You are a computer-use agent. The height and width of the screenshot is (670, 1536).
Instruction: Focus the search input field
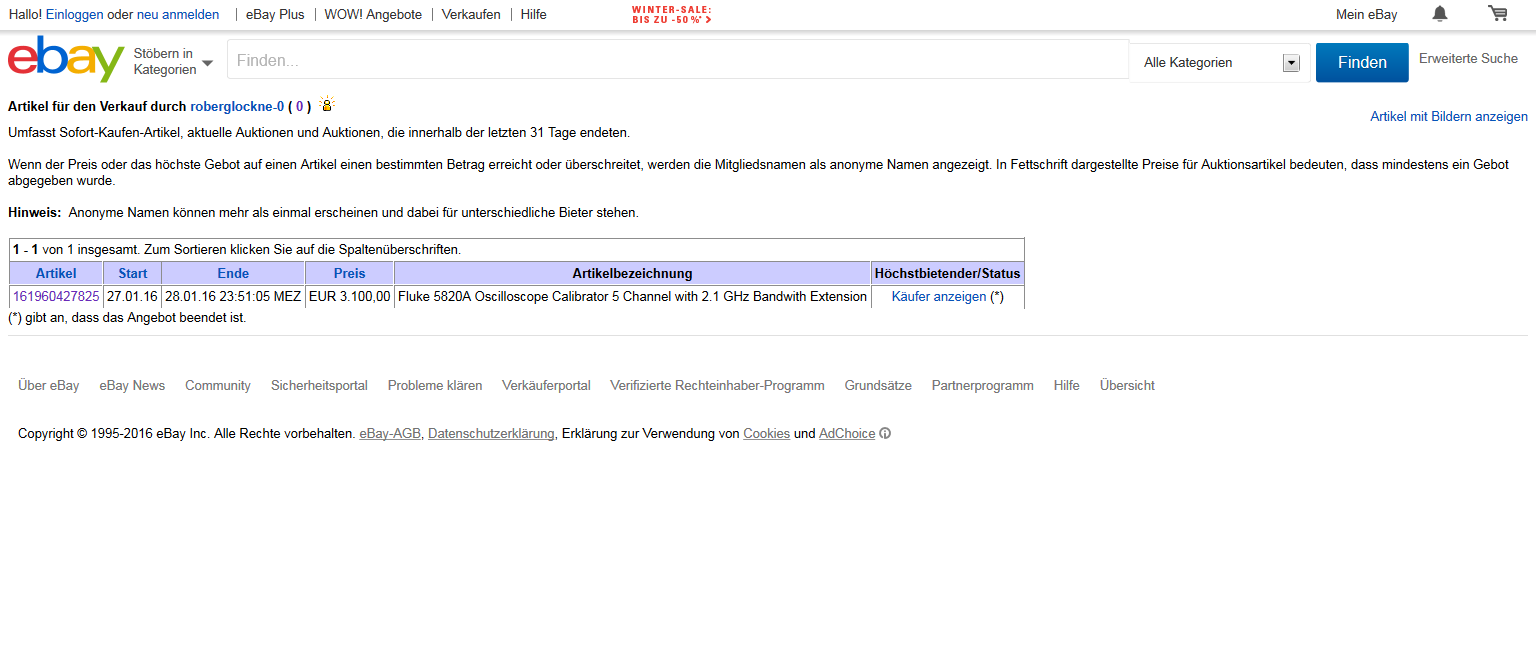click(678, 61)
